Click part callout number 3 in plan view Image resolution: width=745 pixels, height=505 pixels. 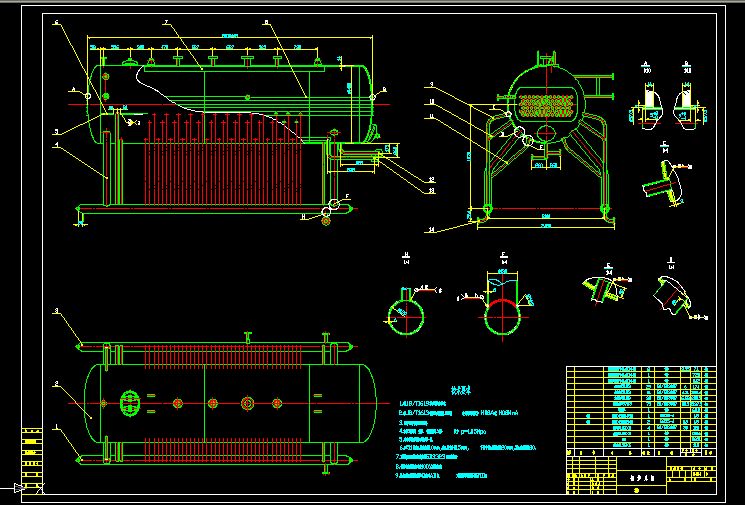pyautogui.click(x=58, y=313)
